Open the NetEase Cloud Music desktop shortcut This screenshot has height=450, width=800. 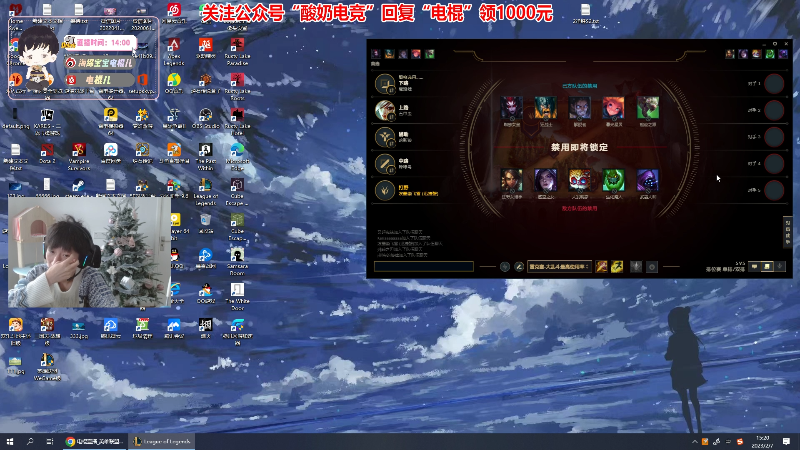(174, 13)
